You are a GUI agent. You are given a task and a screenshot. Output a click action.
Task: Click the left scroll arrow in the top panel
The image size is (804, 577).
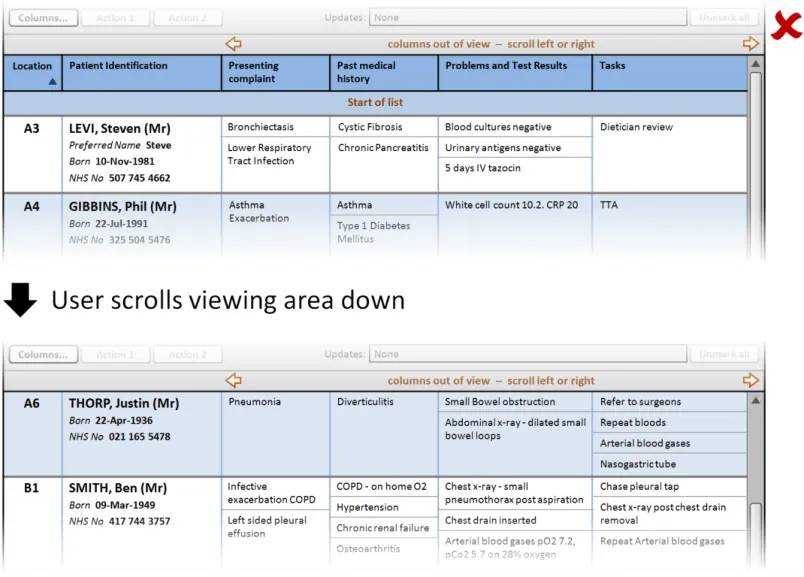click(x=233, y=44)
